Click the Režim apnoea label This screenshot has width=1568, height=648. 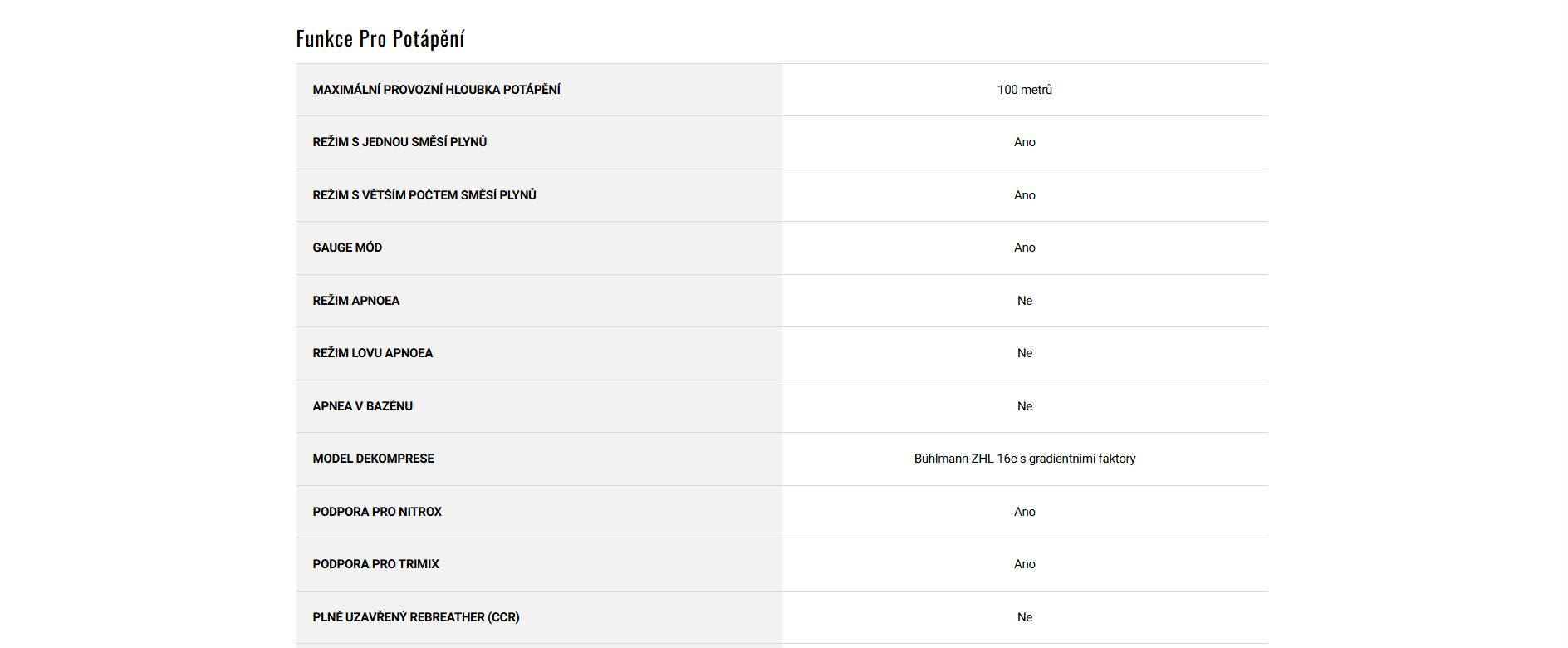pyautogui.click(x=355, y=301)
